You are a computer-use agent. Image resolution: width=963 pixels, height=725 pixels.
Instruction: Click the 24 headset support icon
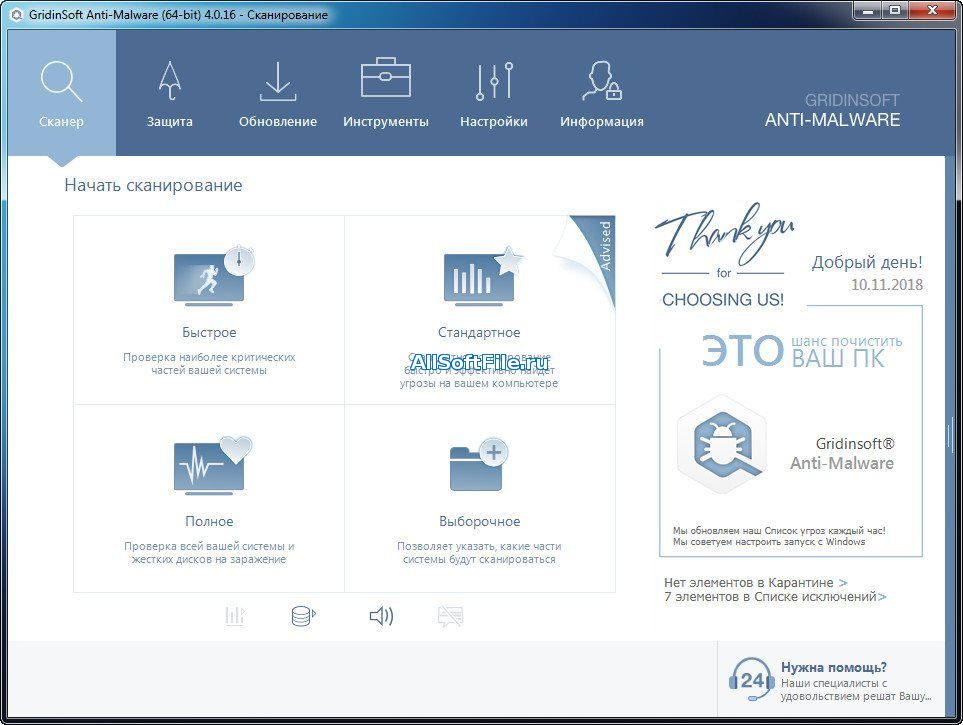coord(751,680)
